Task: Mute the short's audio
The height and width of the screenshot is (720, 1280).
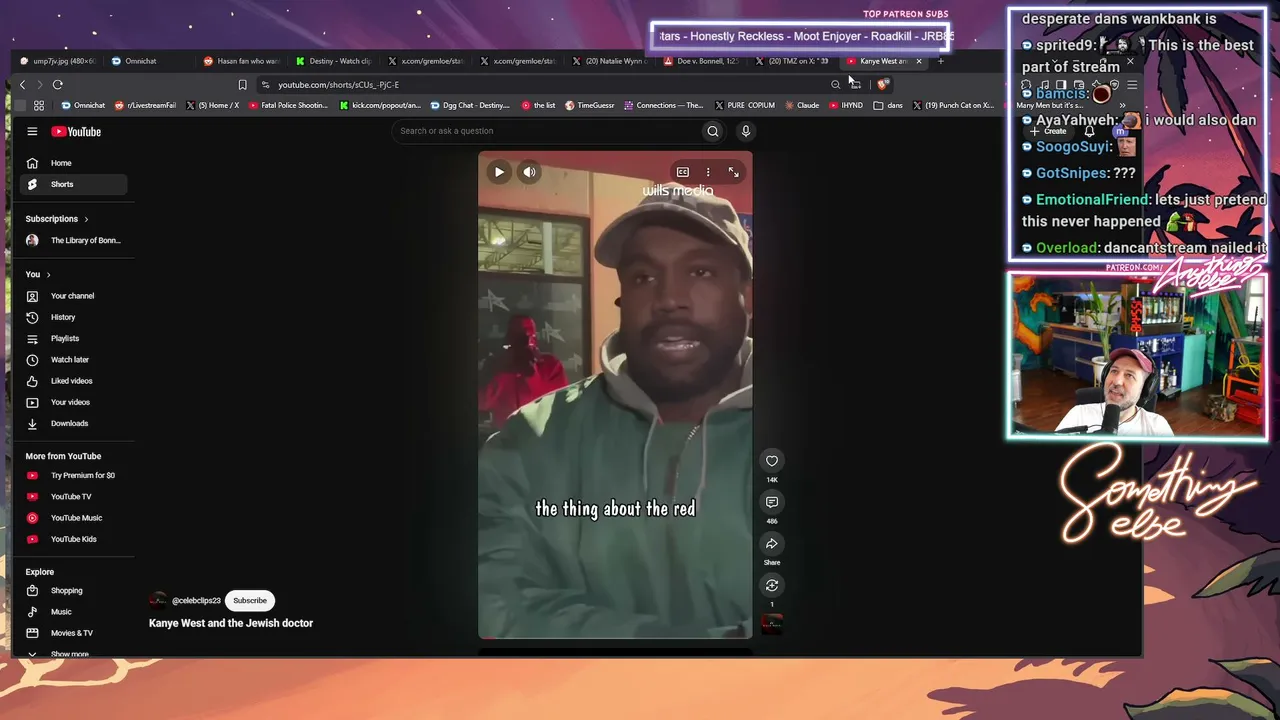Action: tap(529, 172)
